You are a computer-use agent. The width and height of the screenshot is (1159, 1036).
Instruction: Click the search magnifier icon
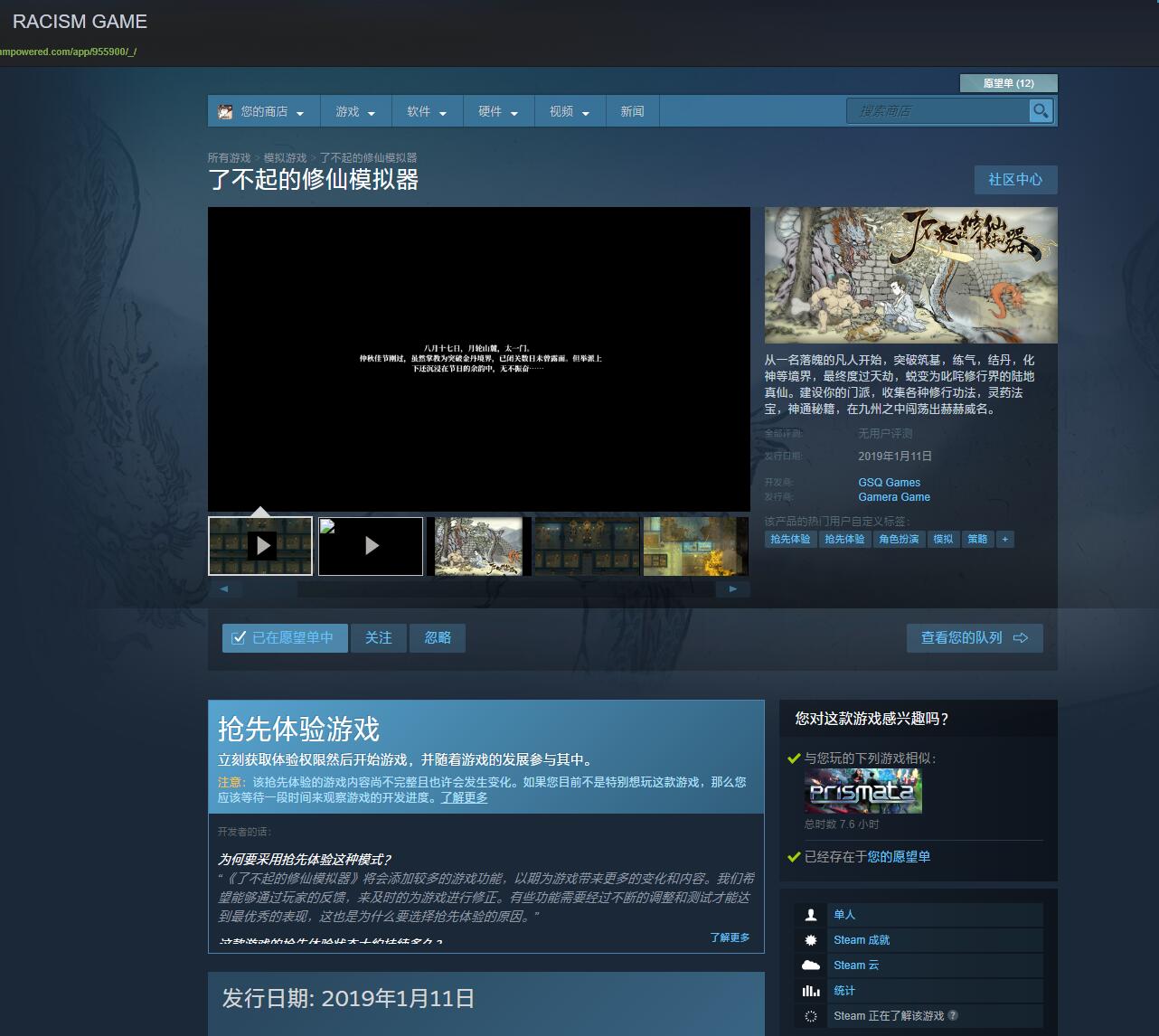[1041, 110]
